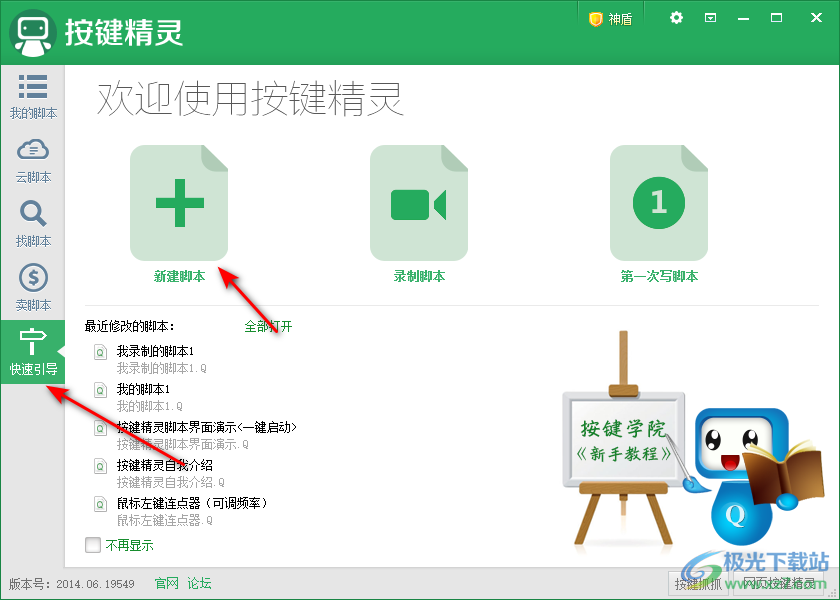Click file name 鼠标左键连点器.Q

coord(165,520)
